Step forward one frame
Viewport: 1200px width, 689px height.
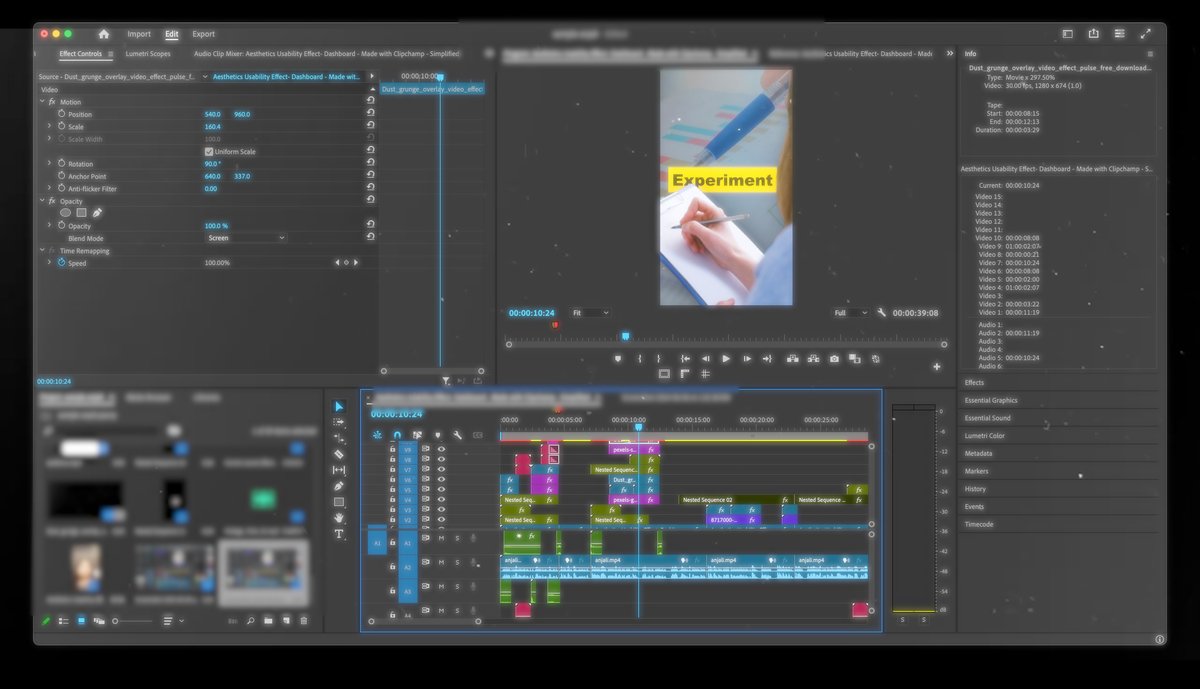pyautogui.click(x=746, y=358)
